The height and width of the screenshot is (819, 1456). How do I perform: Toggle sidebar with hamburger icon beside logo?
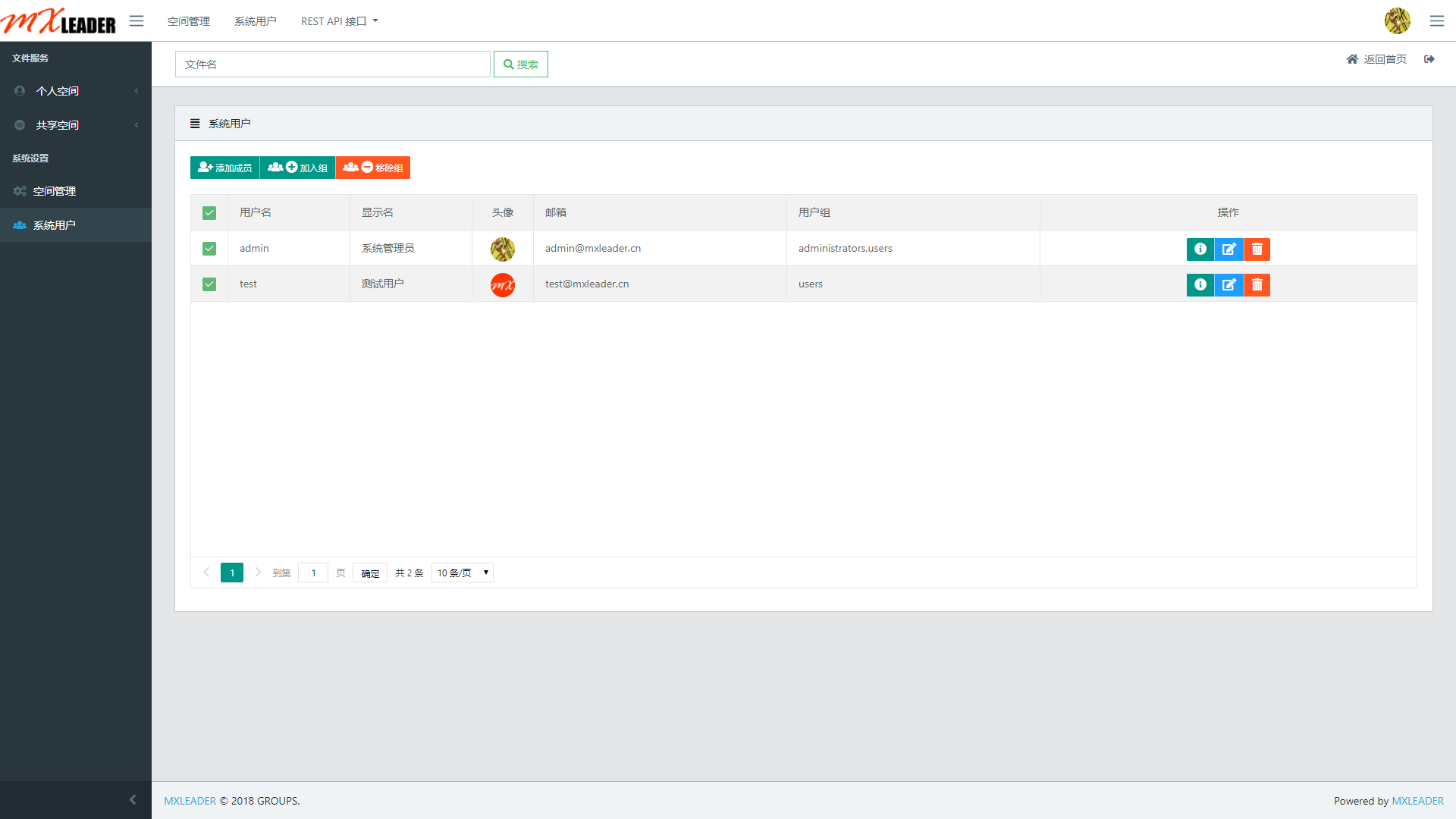coord(136,21)
